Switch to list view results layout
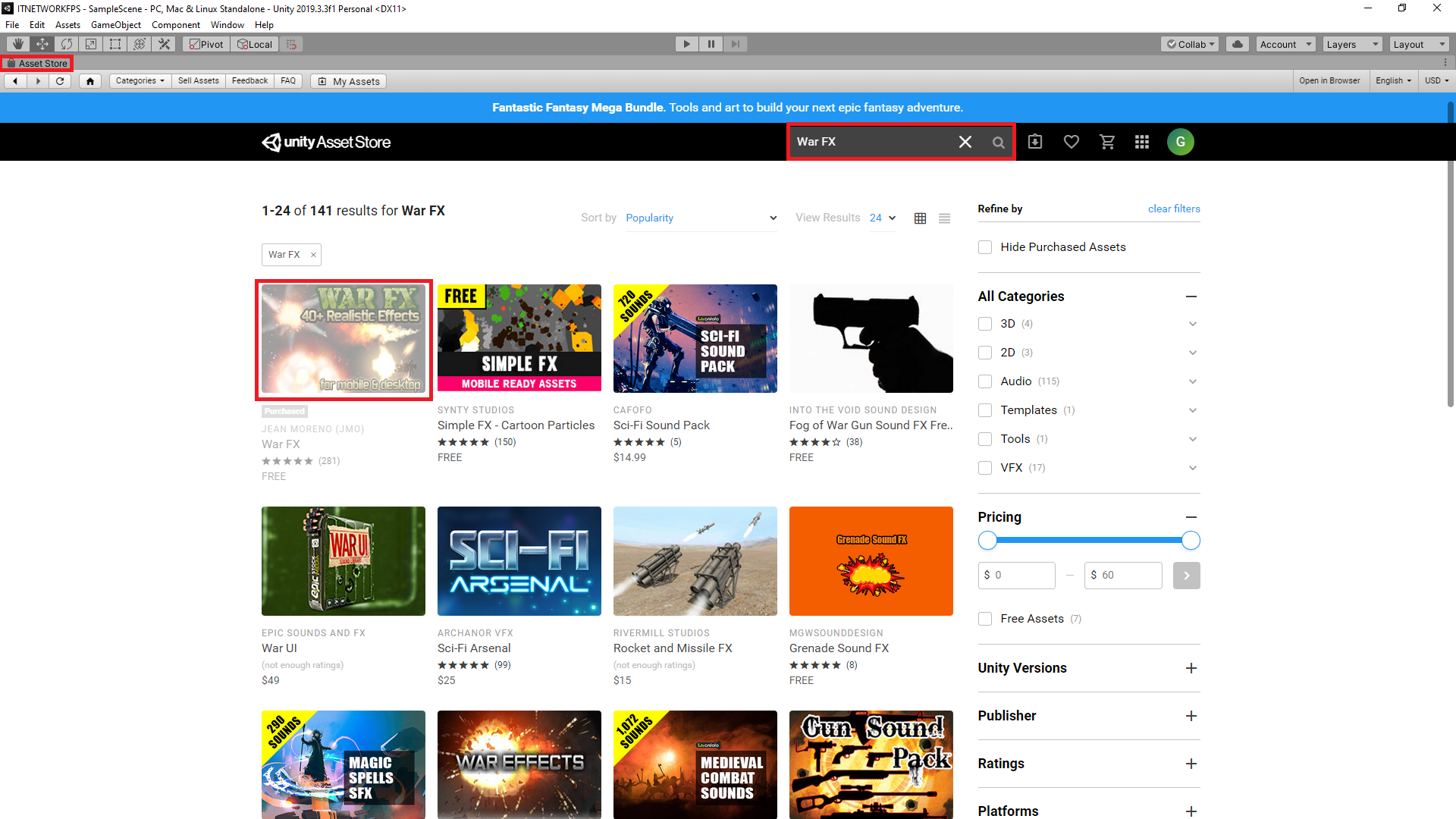 pos(944,218)
